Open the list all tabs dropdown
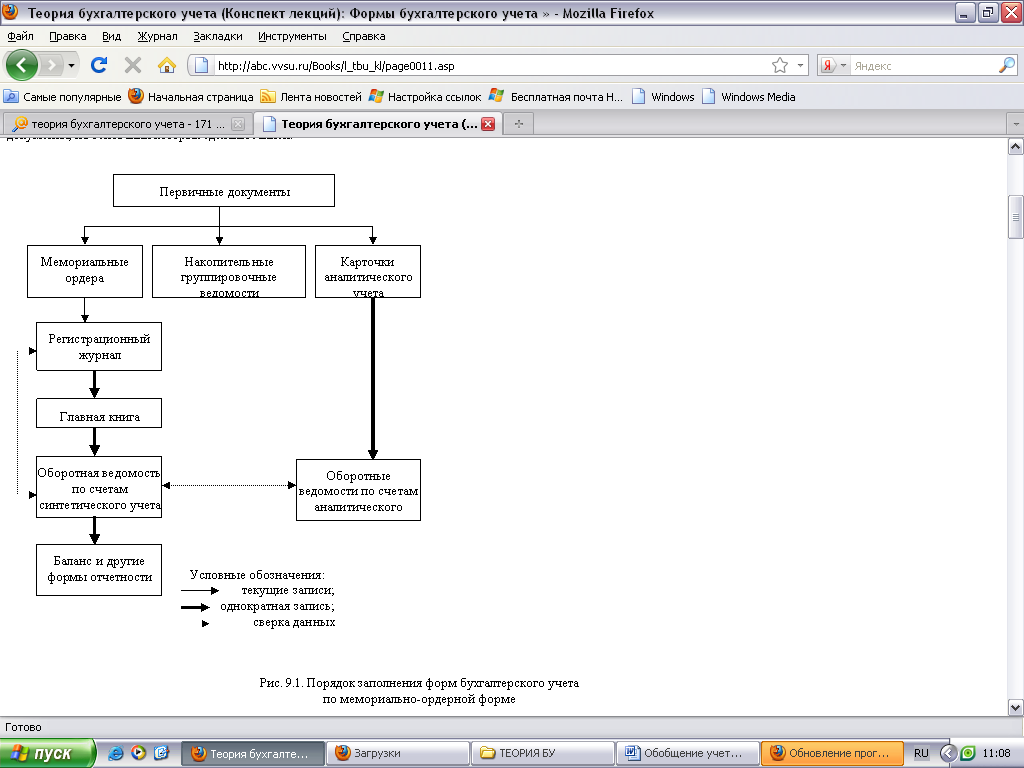Image resolution: width=1024 pixels, height=768 pixels. click(1016, 123)
